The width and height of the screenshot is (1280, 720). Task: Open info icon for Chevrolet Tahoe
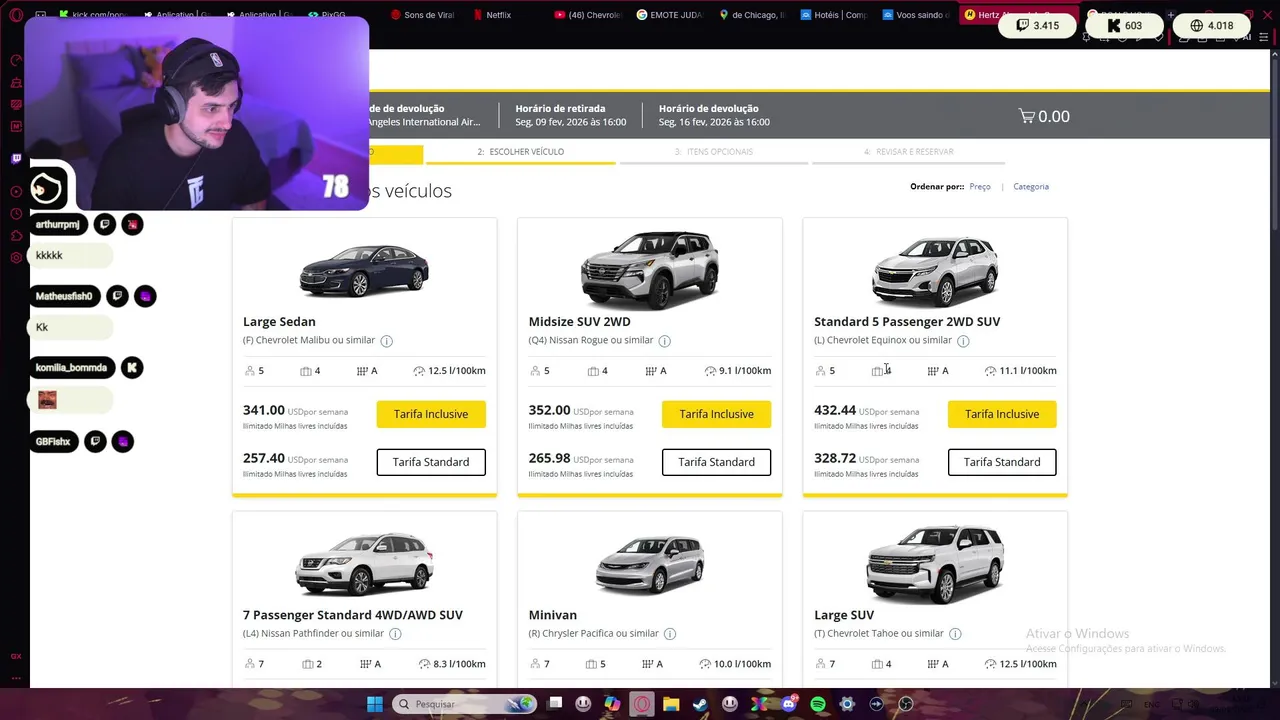coord(955,634)
